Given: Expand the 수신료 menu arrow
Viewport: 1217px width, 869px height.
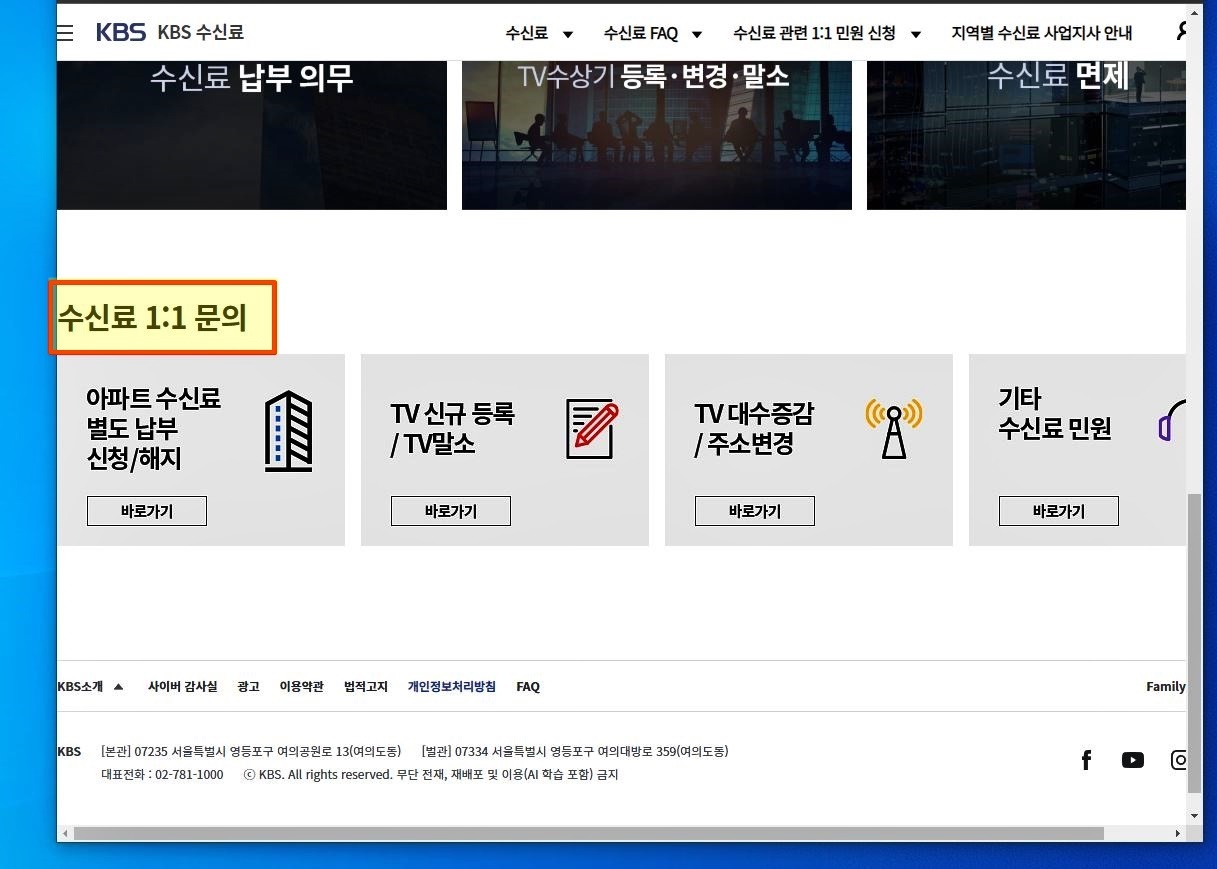Looking at the screenshot, I should coord(568,34).
